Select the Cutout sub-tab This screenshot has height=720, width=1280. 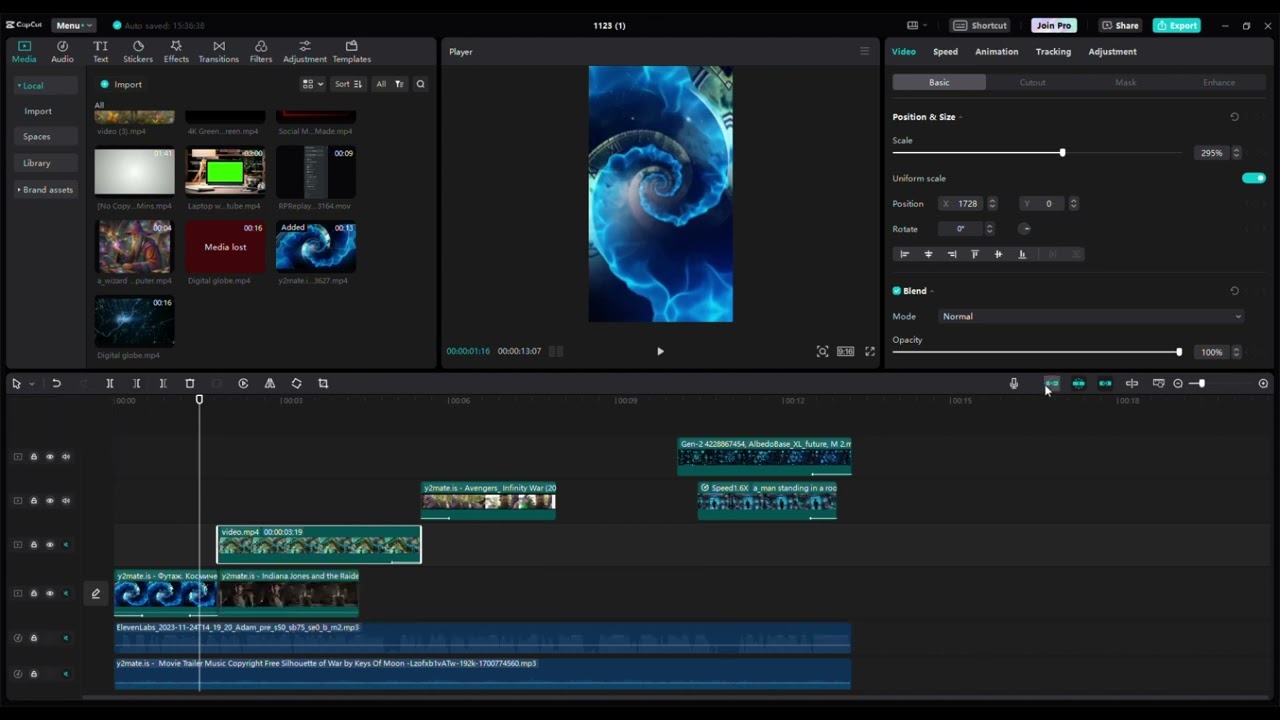[1032, 82]
